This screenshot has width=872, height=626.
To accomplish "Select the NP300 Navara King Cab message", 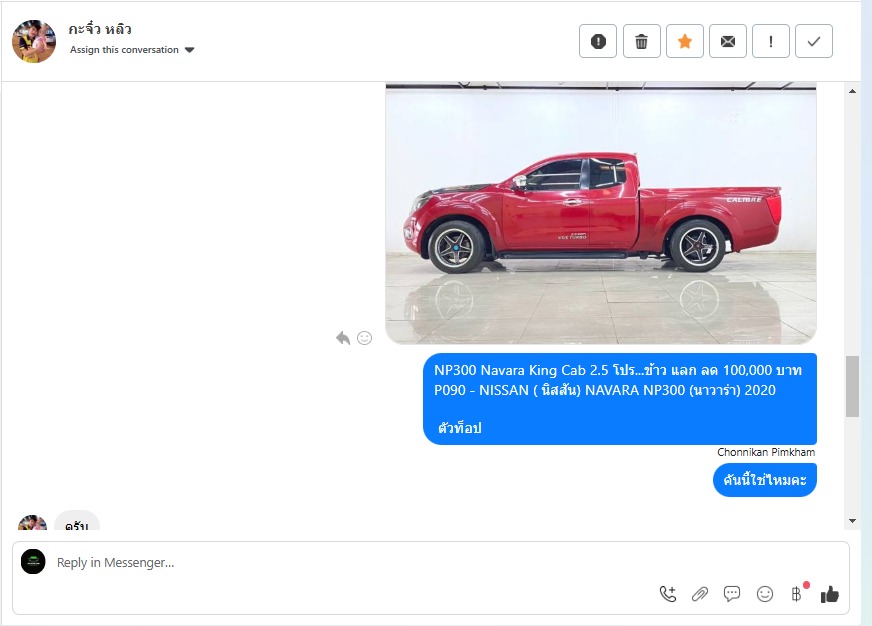I will pos(620,399).
